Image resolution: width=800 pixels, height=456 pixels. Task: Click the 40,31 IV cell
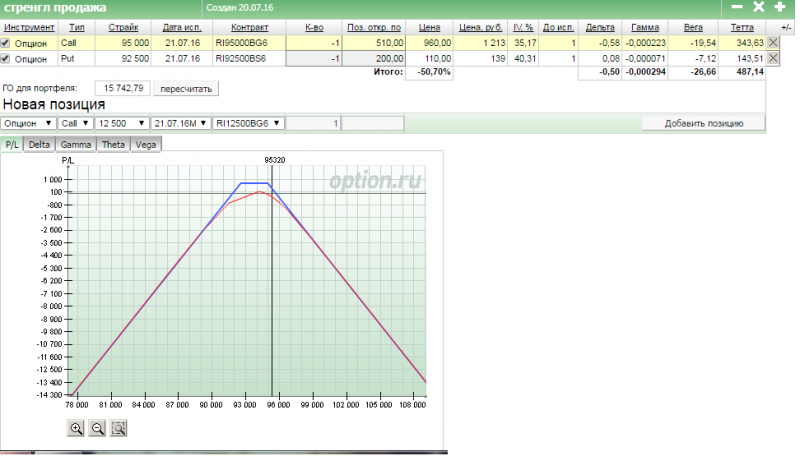524,59
